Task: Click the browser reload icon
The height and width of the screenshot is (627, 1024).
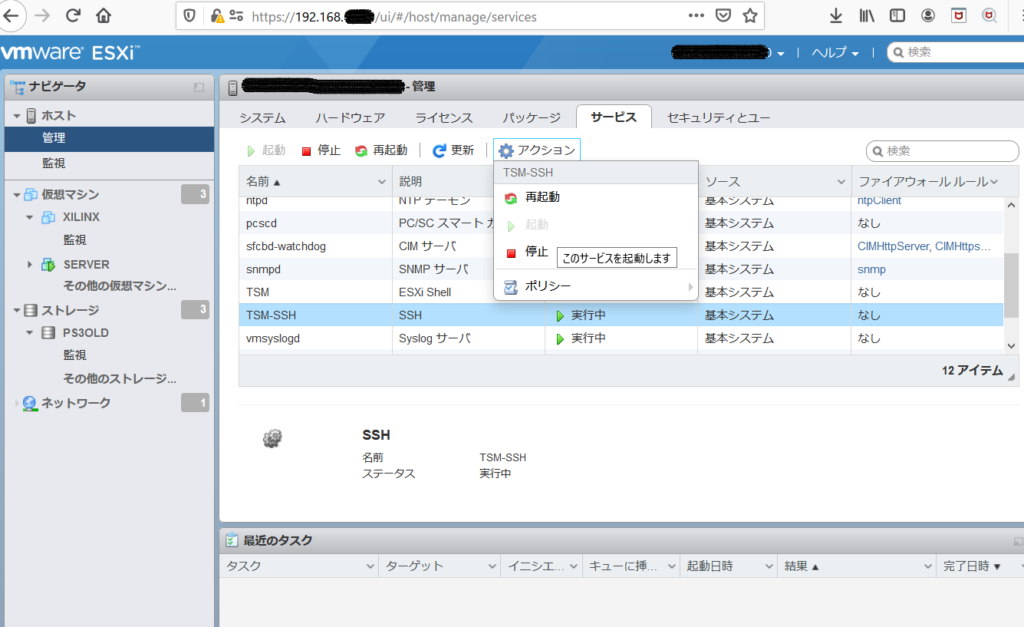Action: pyautogui.click(x=73, y=16)
